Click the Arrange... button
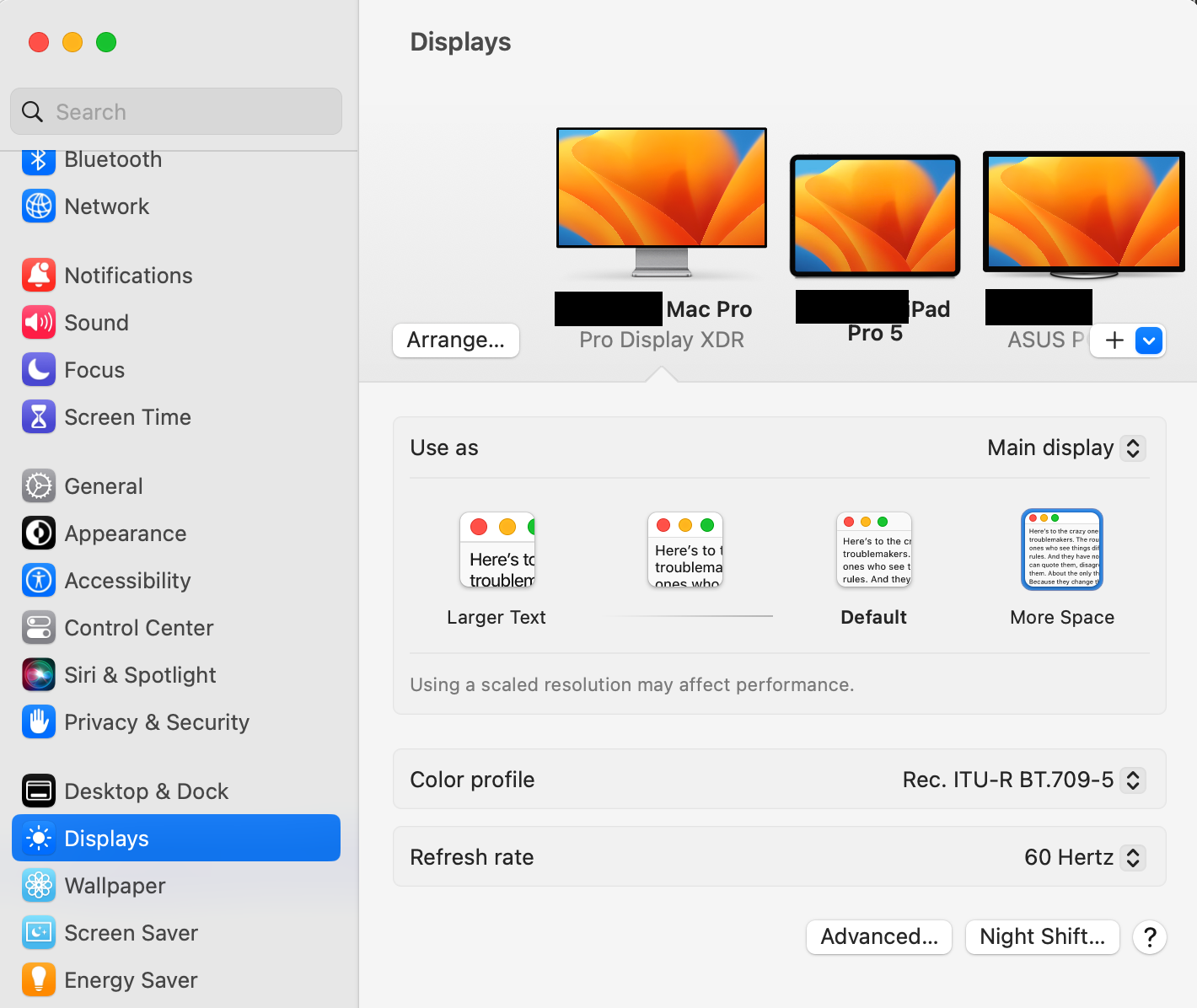The width and height of the screenshot is (1197, 1008). (x=456, y=340)
